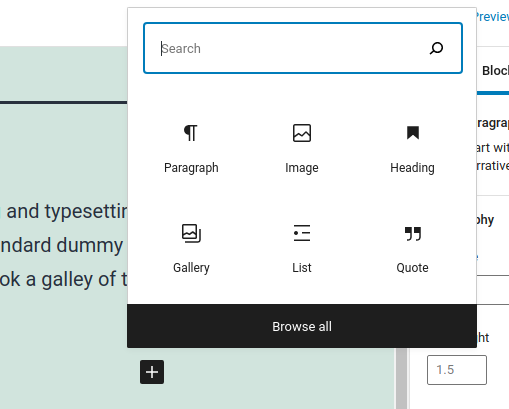This screenshot has width=509, height=409.
Task: Add a Gallery block via its icon
Action: click(x=191, y=233)
